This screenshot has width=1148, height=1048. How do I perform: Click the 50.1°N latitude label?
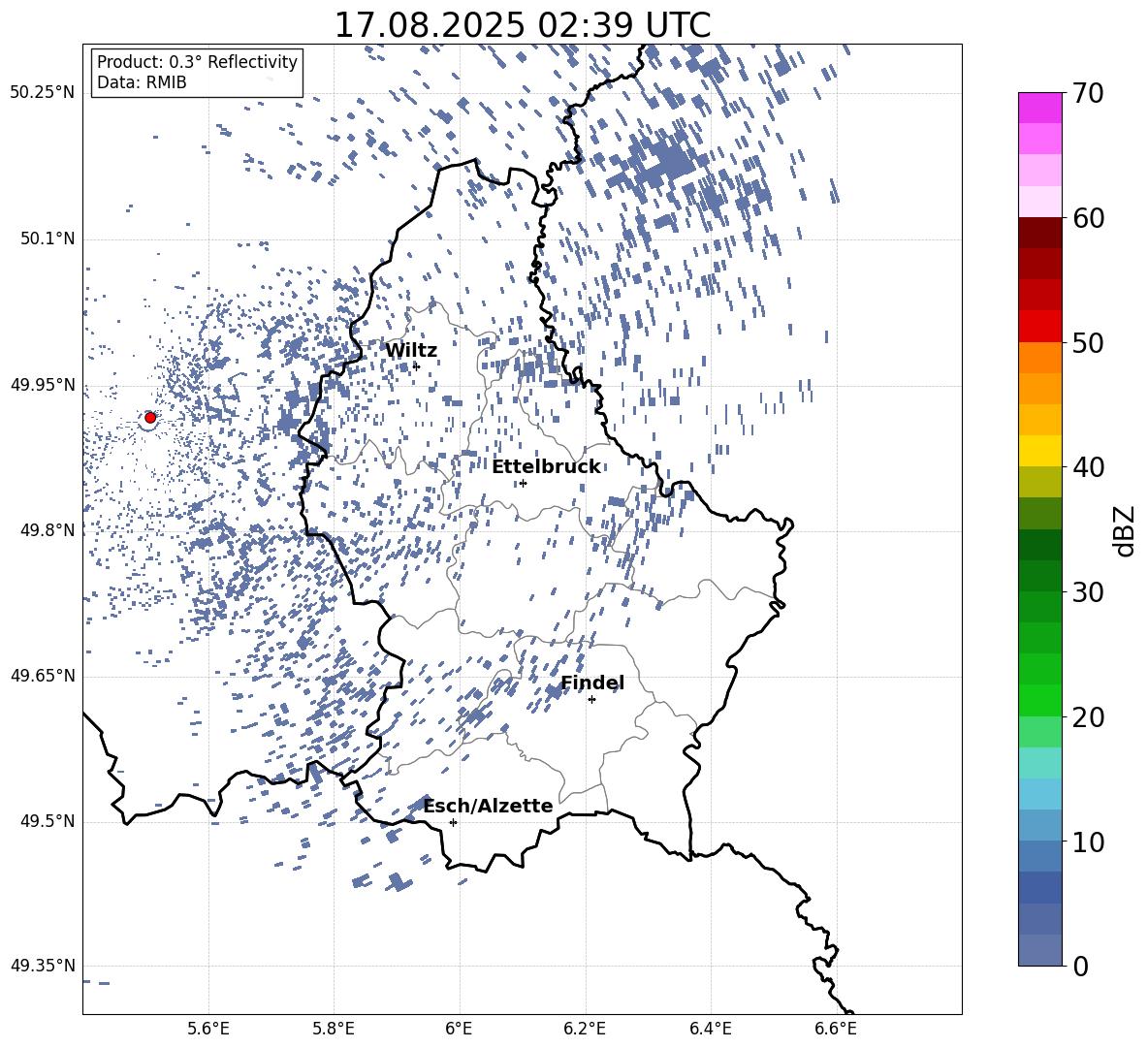pos(48,238)
